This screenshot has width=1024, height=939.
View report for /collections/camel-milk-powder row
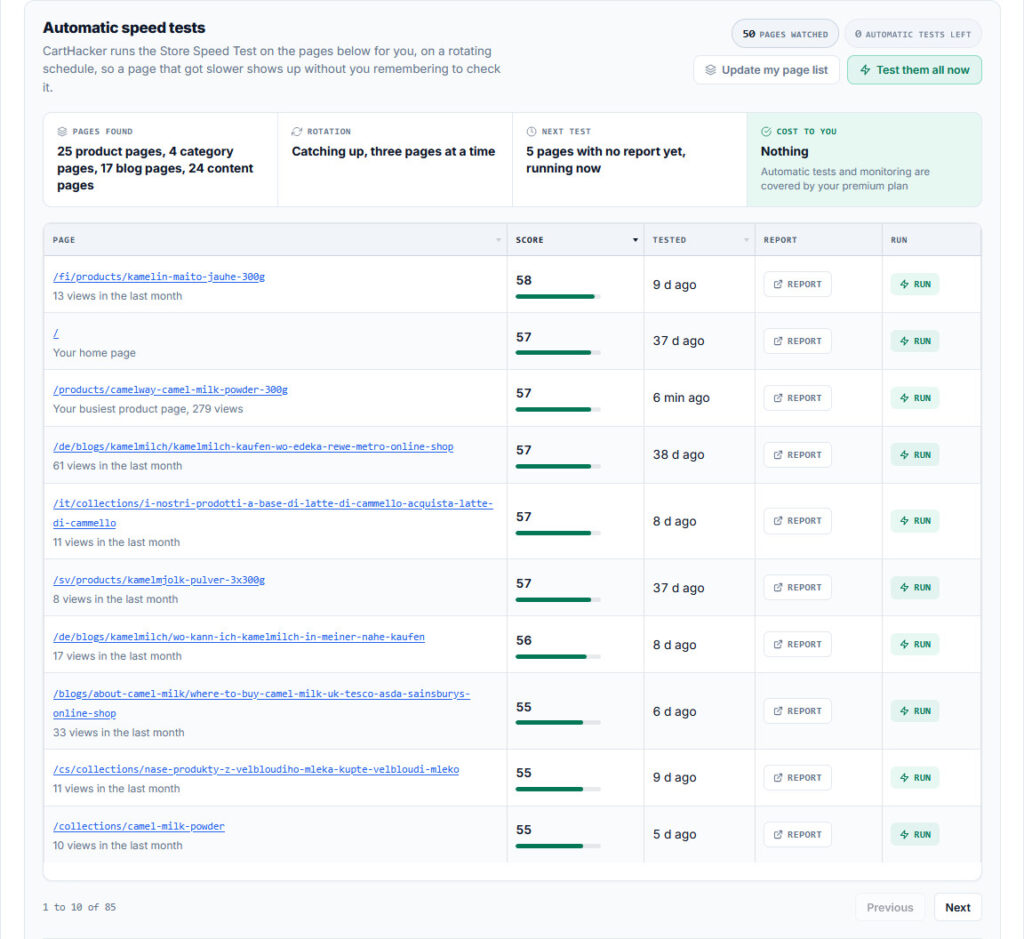pyautogui.click(x=797, y=834)
